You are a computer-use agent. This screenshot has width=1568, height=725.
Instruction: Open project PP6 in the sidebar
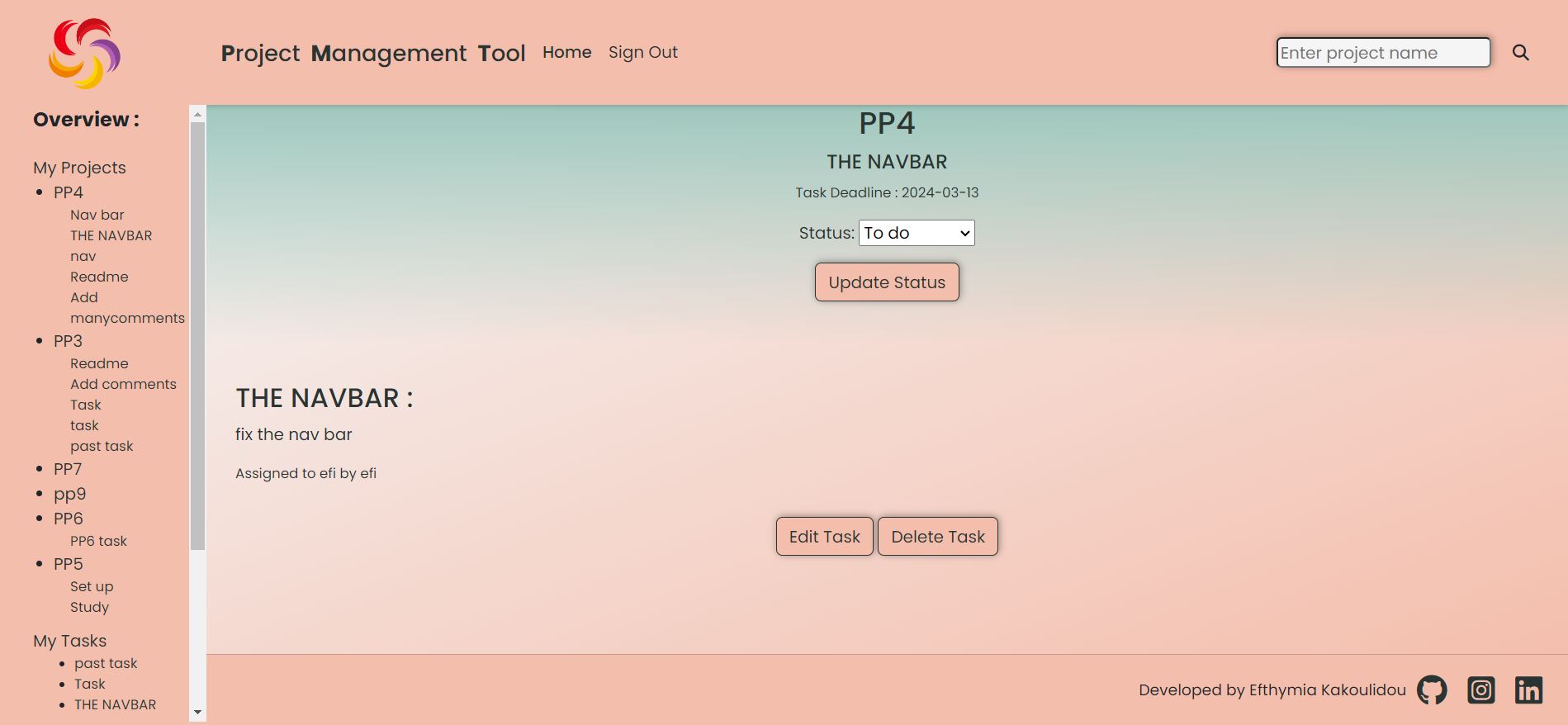tap(68, 519)
